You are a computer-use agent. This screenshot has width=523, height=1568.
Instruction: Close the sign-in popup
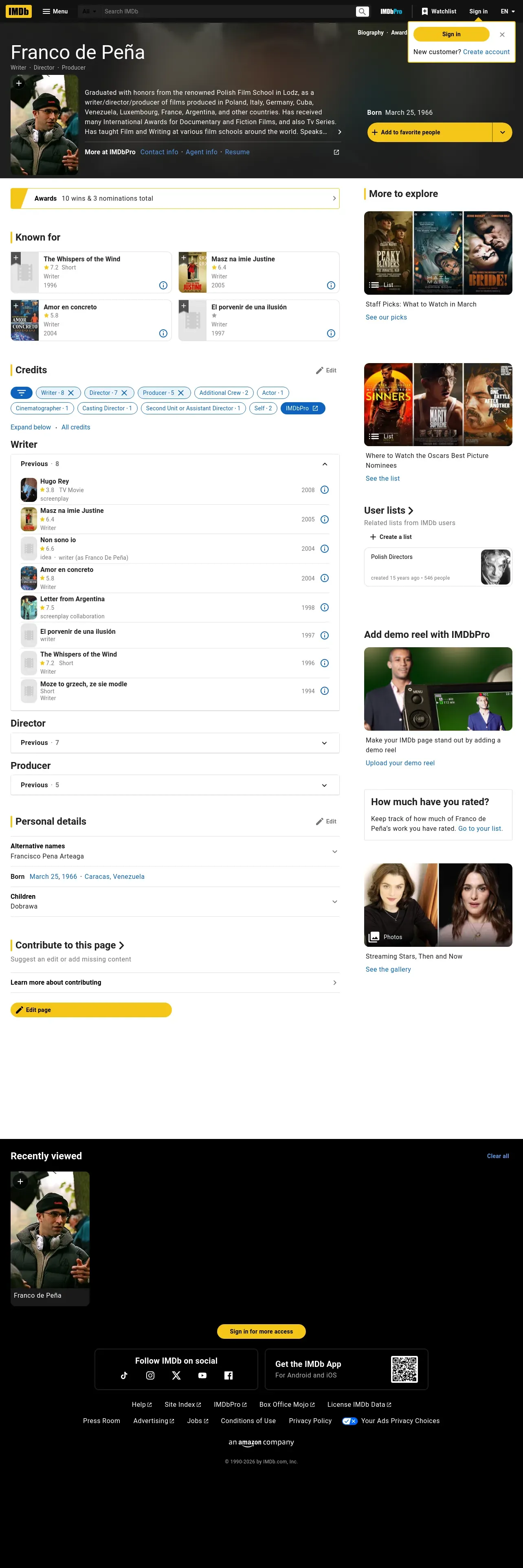[502, 35]
